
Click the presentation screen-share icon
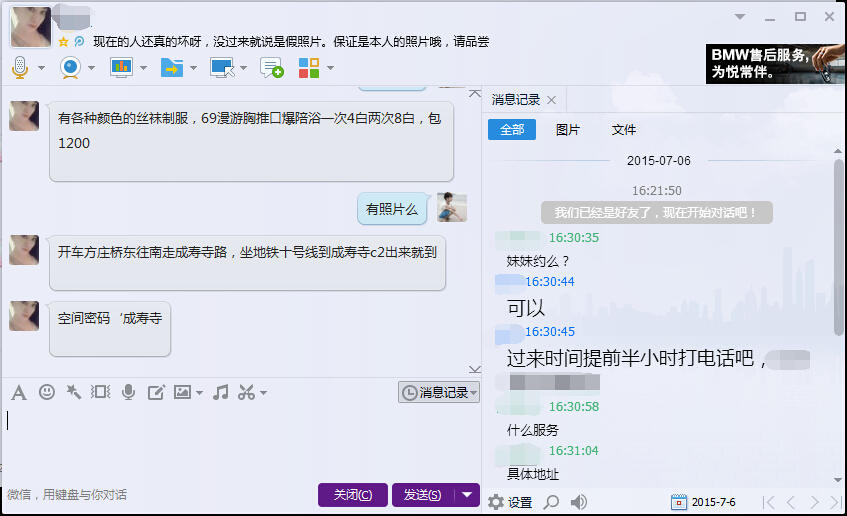click(x=121, y=68)
